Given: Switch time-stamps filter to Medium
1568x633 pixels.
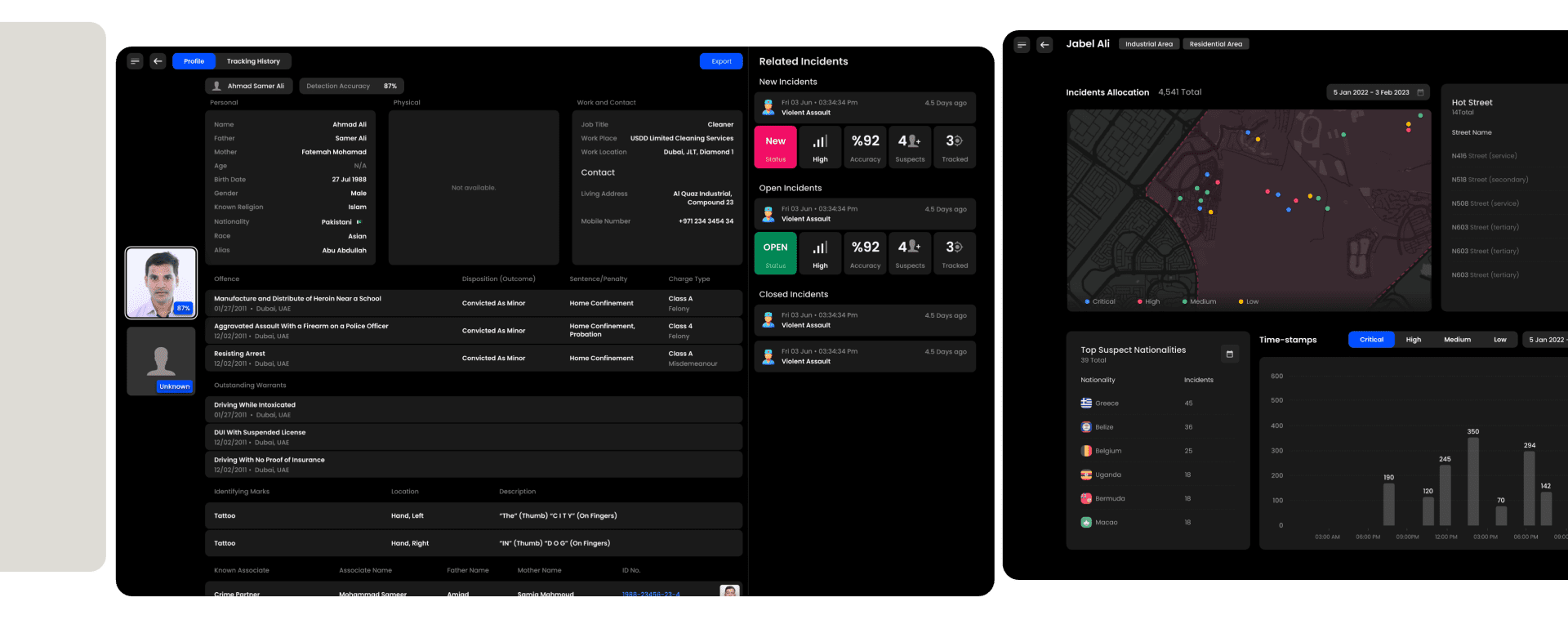Looking at the screenshot, I should [1457, 340].
